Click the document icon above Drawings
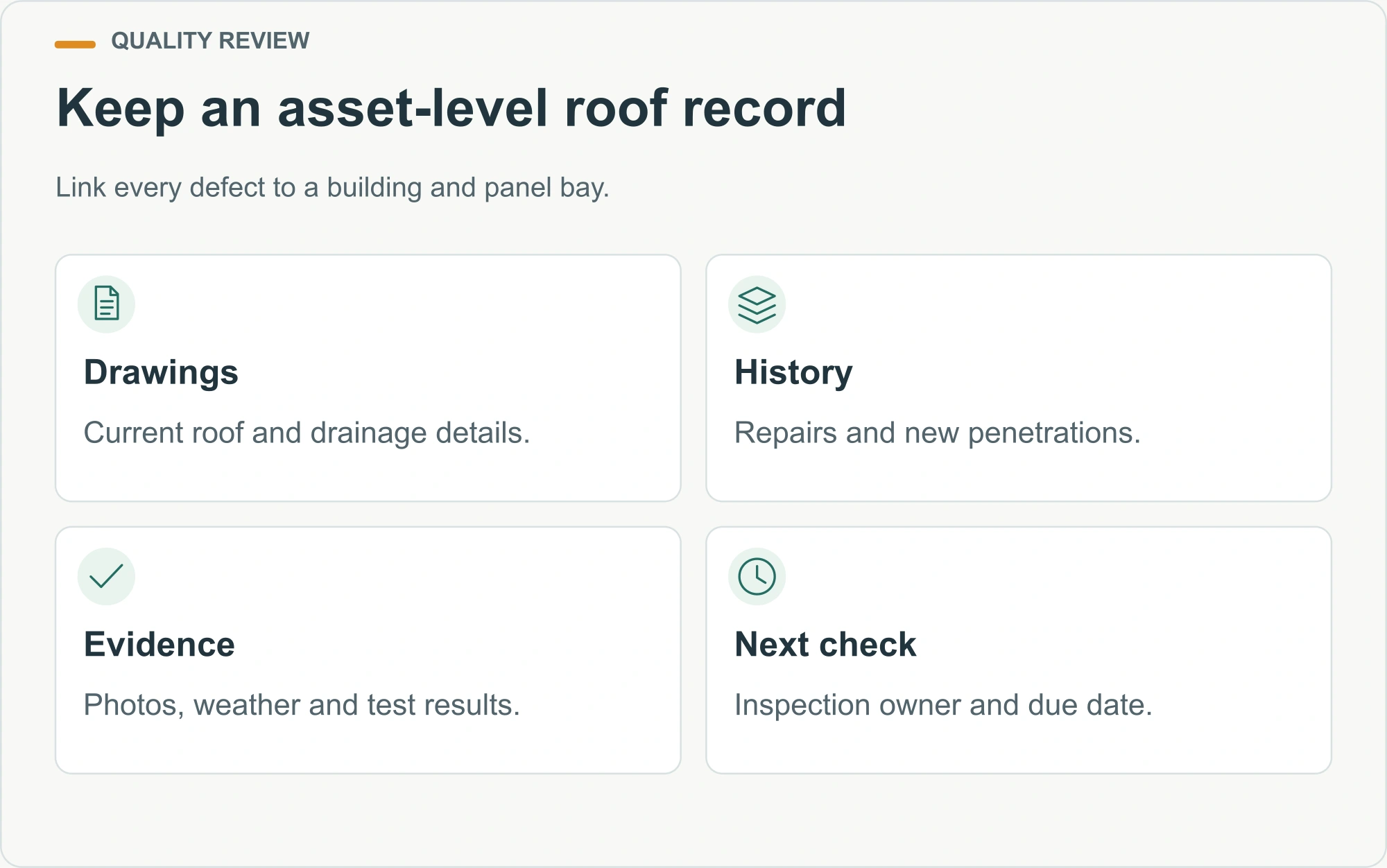 [x=106, y=304]
